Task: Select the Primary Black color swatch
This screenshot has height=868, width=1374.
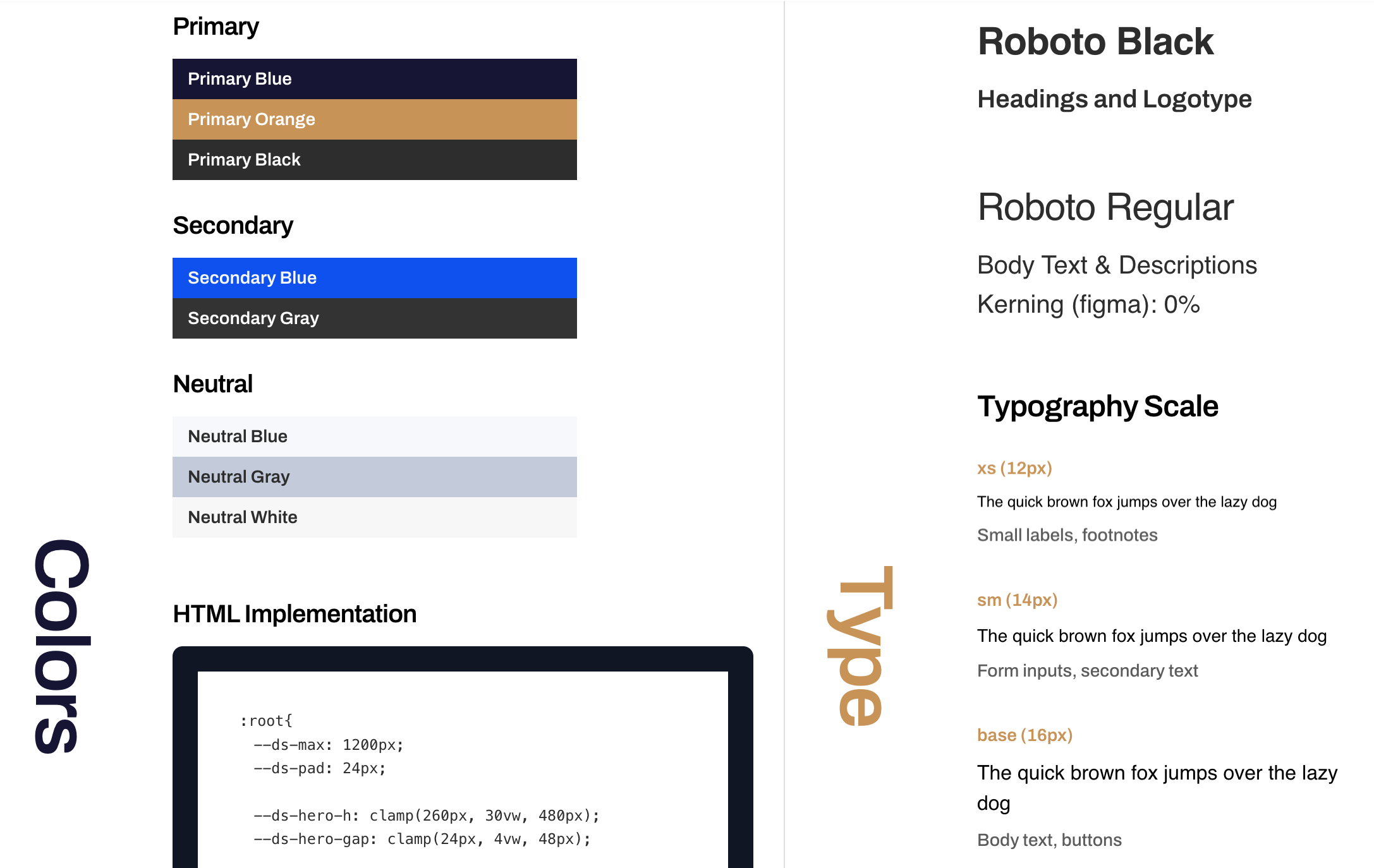Action: (374, 160)
